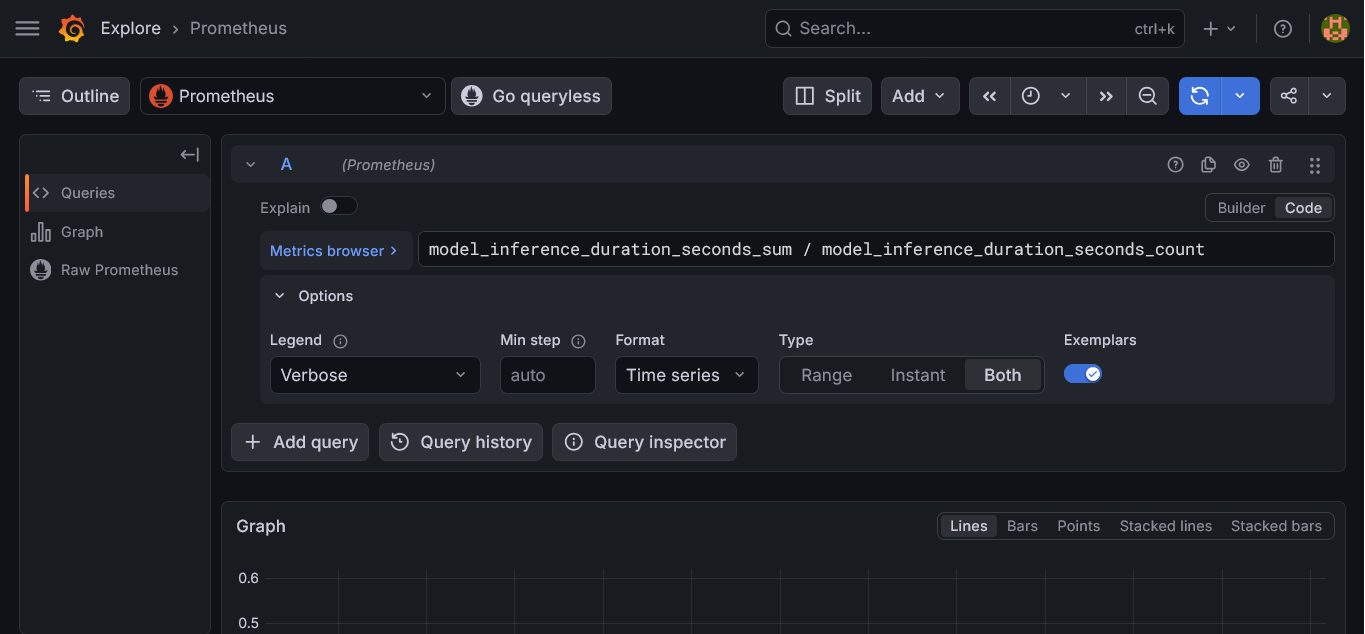Open the hamburger navigation menu
Screen dimensions: 1365x634
click(x=28, y=29)
